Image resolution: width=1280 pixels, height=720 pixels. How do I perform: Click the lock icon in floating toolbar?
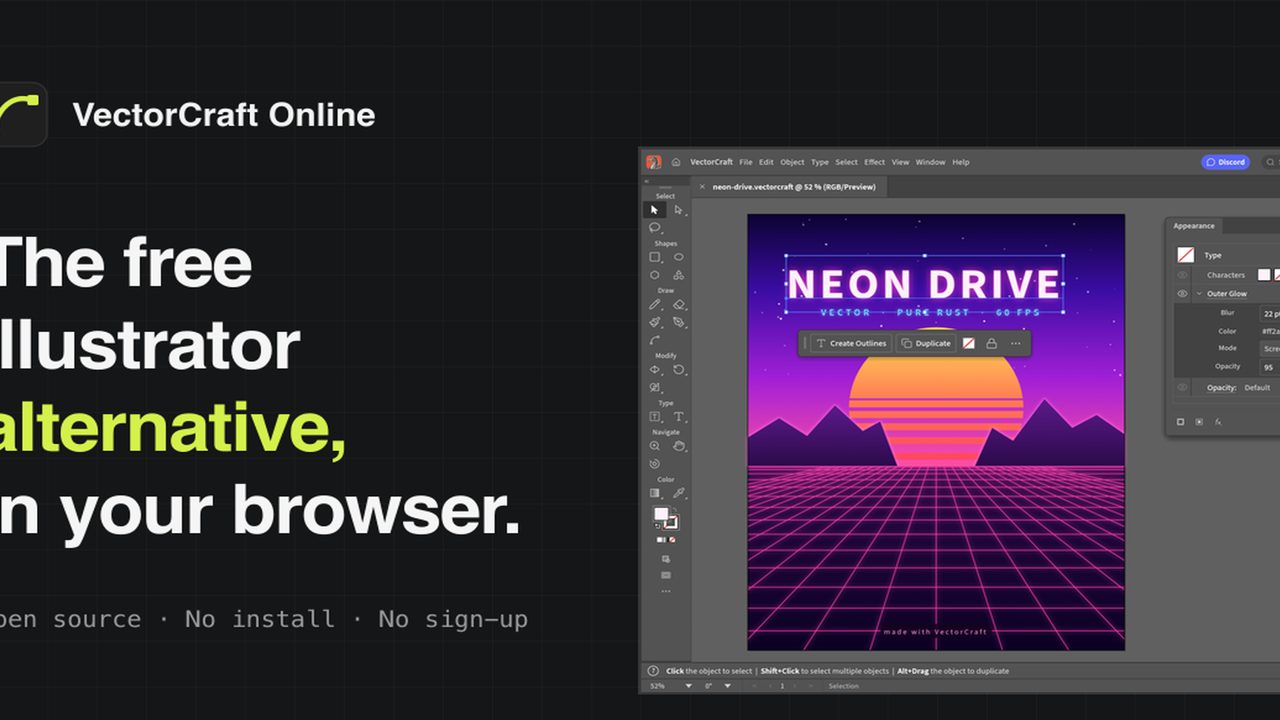coord(991,343)
